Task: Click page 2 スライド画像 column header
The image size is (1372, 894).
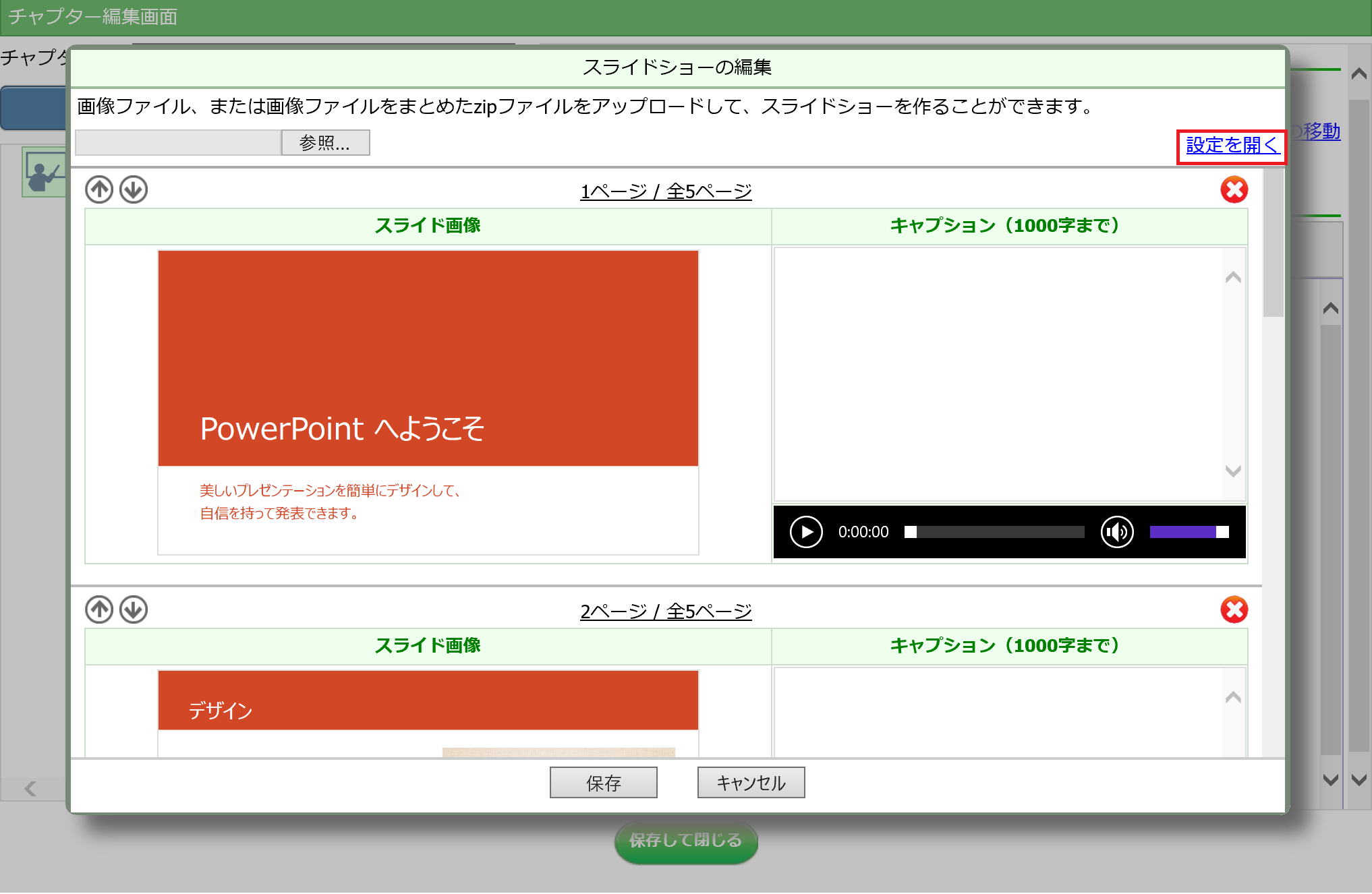Action: [428, 646]
